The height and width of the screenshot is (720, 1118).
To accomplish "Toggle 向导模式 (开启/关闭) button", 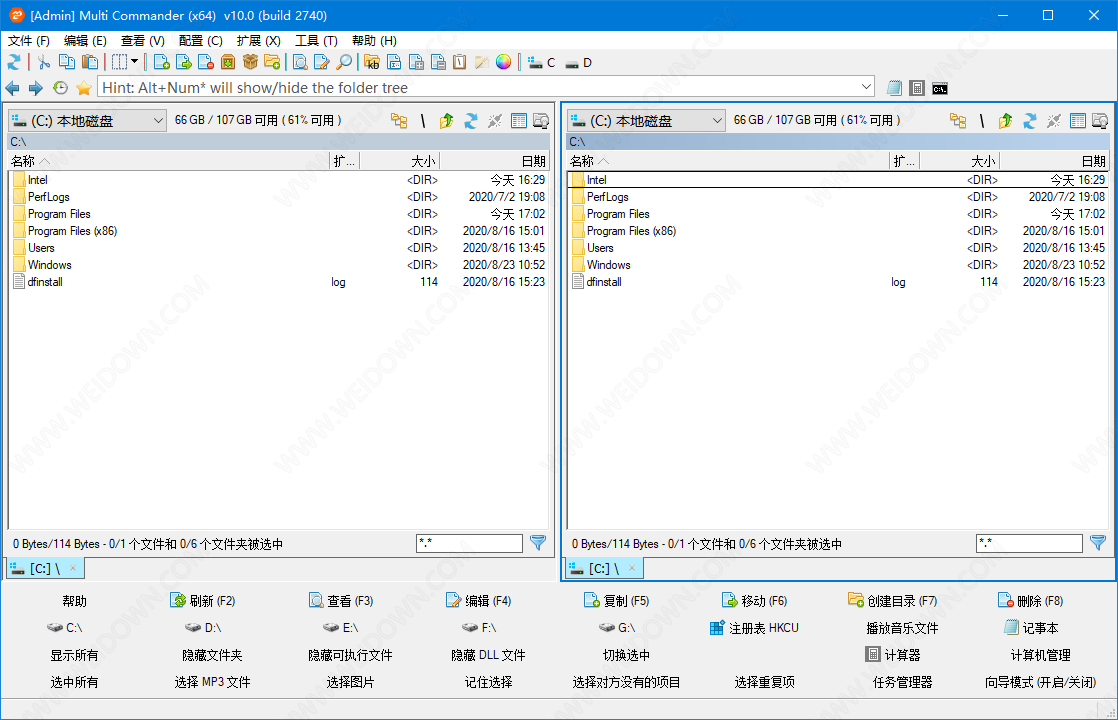I will pyautogui.click(x=1040, y=682).
